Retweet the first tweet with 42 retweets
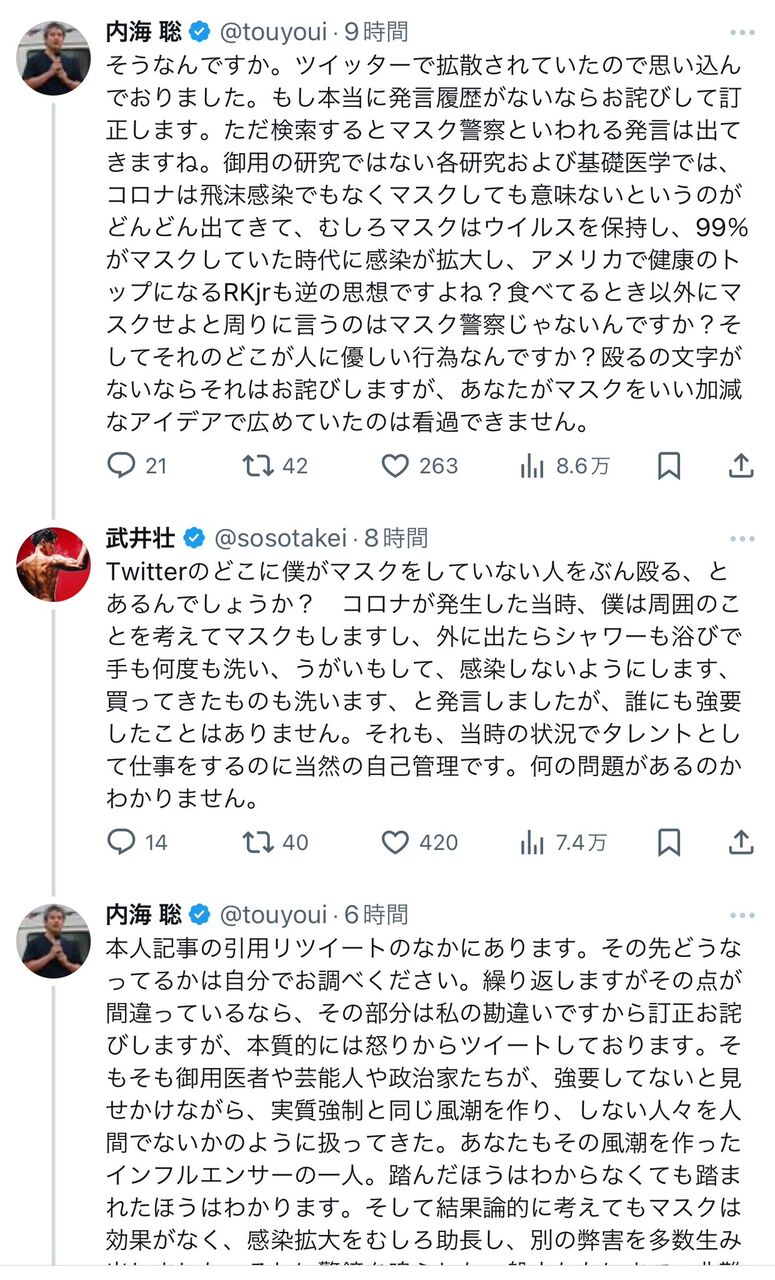The width and height of the screenshot is (775, 1280). point(259,465)
